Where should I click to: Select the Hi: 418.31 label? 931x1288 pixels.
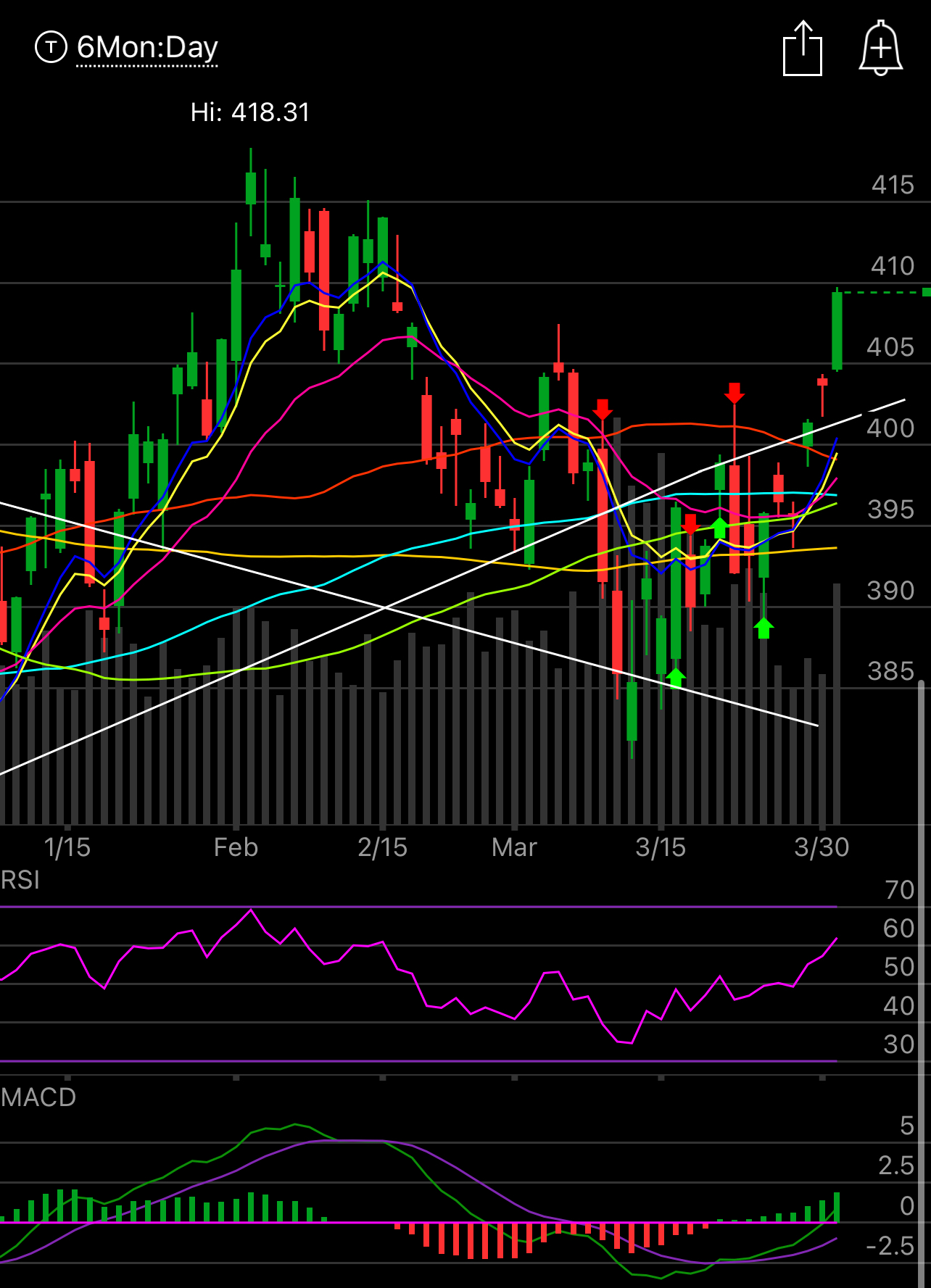250,112
